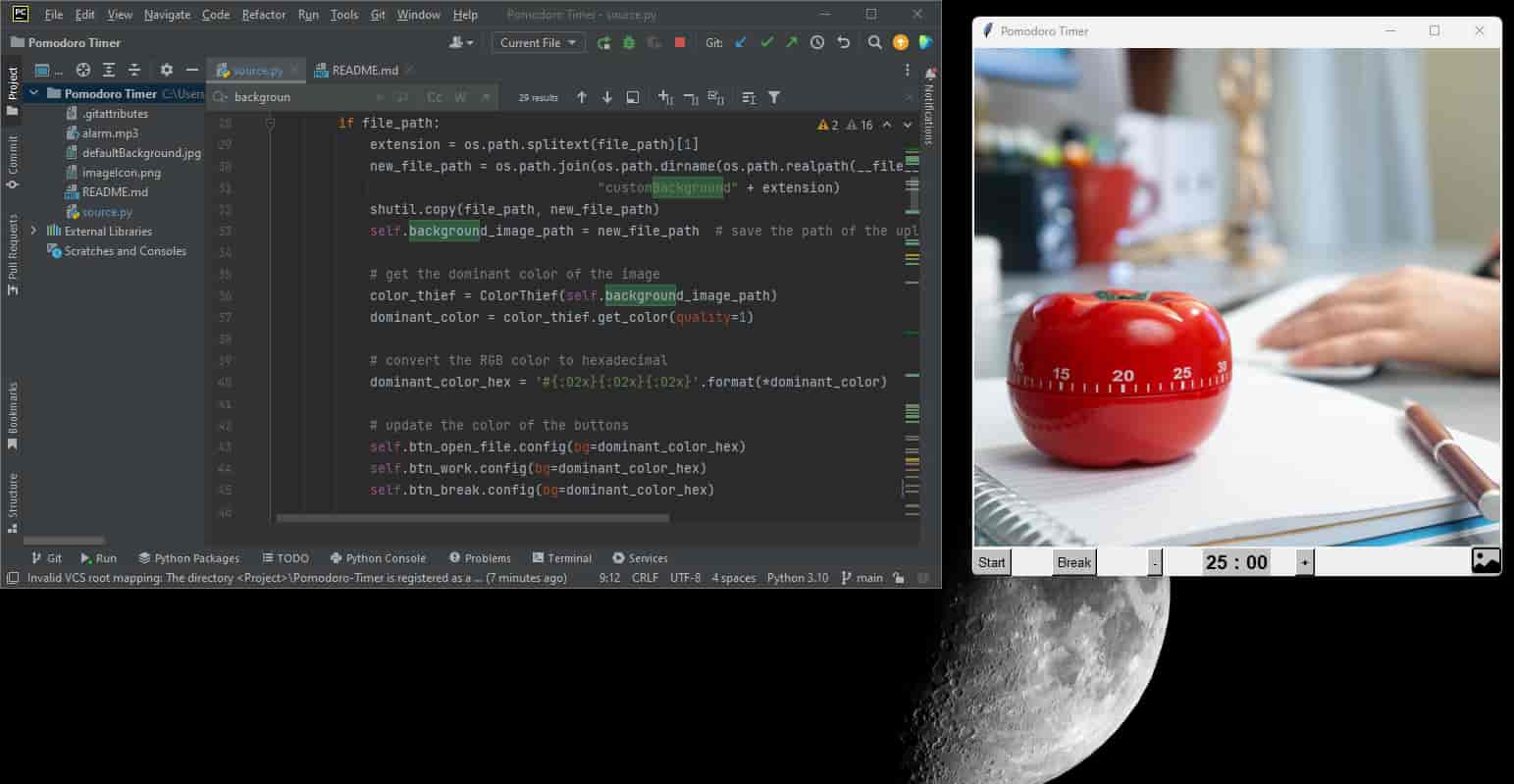Click the Git Update Project blue arrow

coord(741,43)
